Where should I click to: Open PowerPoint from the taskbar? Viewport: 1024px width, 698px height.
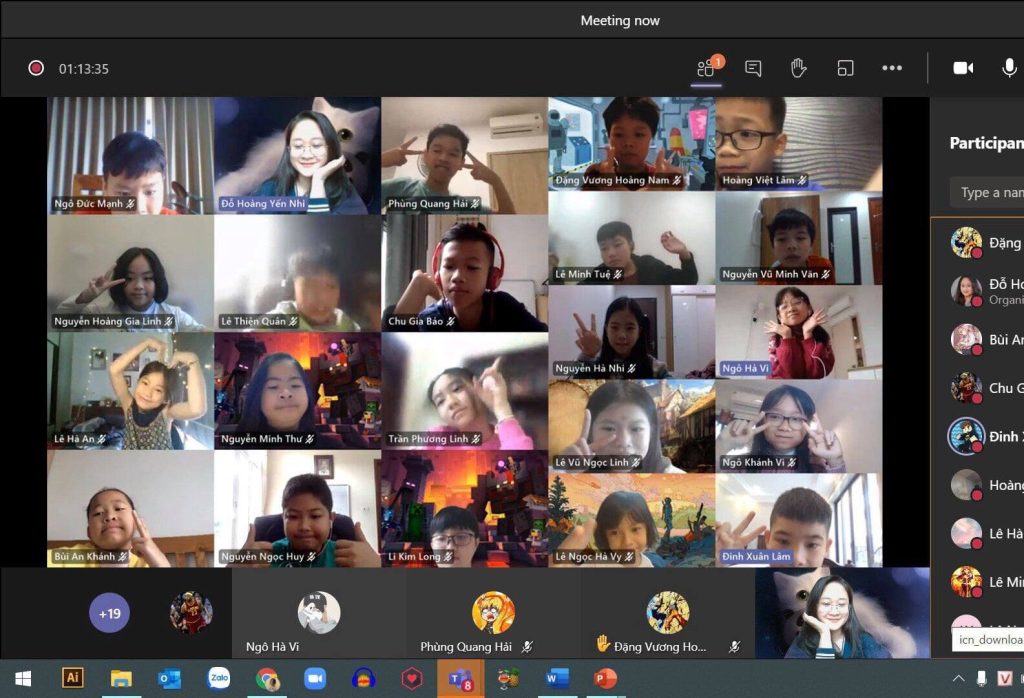pyautogui.click(x=605, y=678)
